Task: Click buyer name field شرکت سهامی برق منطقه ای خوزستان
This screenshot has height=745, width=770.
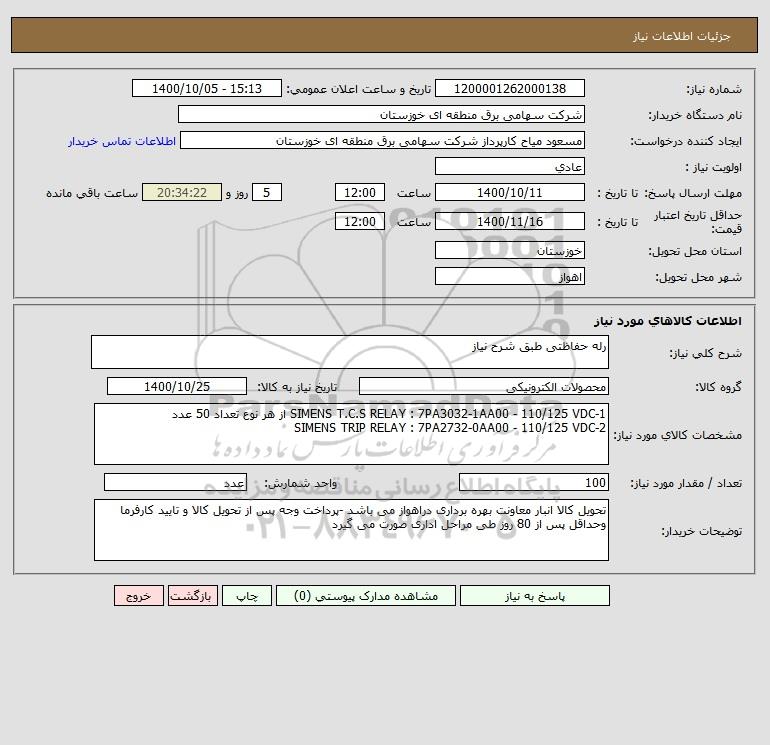Action: pyautogui.click(x=381, y=114)
